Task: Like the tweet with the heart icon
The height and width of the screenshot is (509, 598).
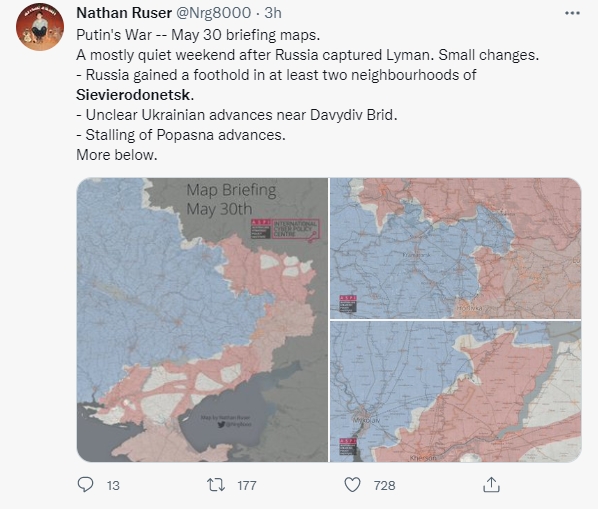Action: 352,485
